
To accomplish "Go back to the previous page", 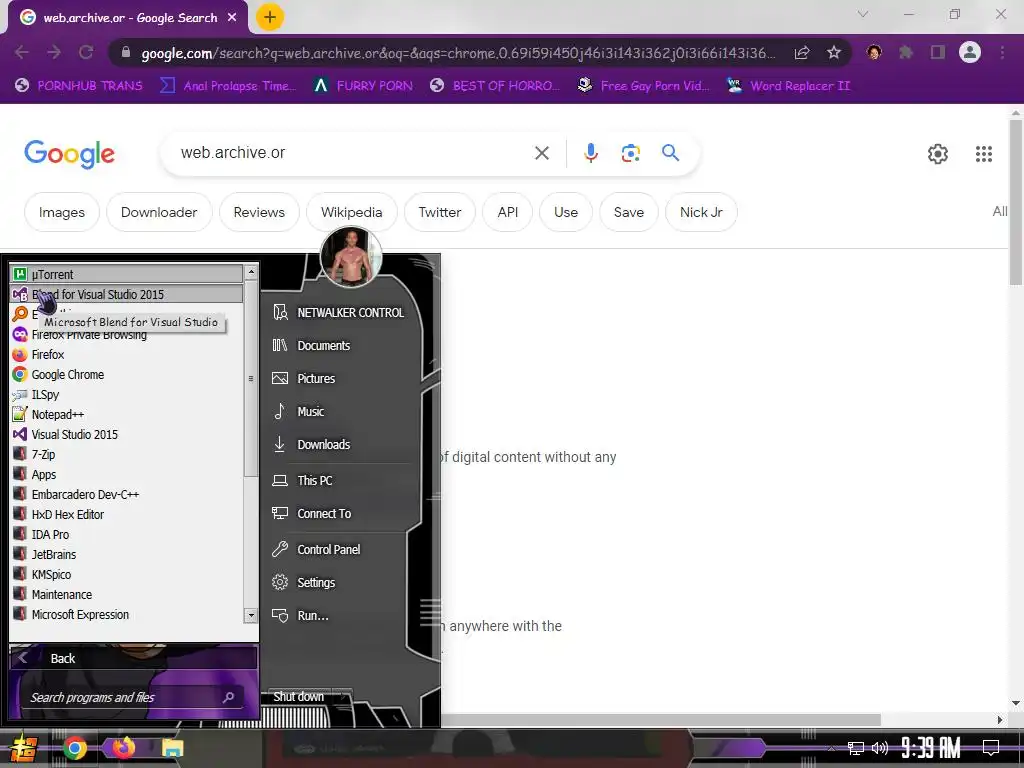I will coord(22,52).
